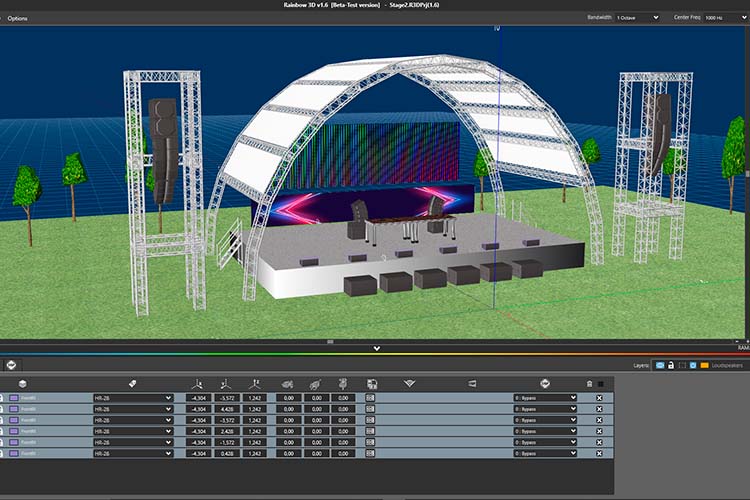Open the Center Freq 1000 Hz dropdown
Viewport: 750px width, 500px height.
pyautogui.click(x=725, y=18)
